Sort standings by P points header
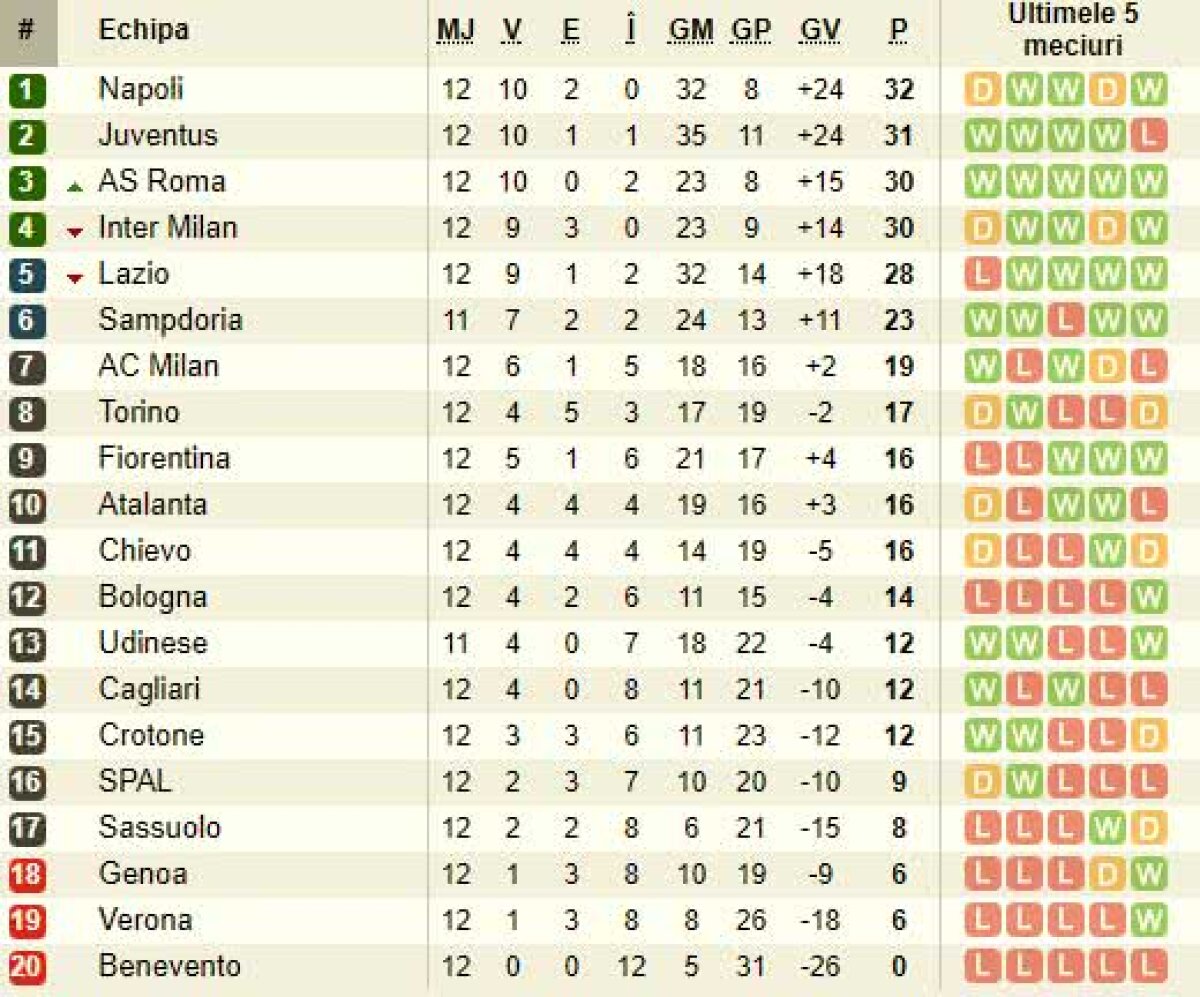Screen dimensions: 1200x997 [898, 31]
